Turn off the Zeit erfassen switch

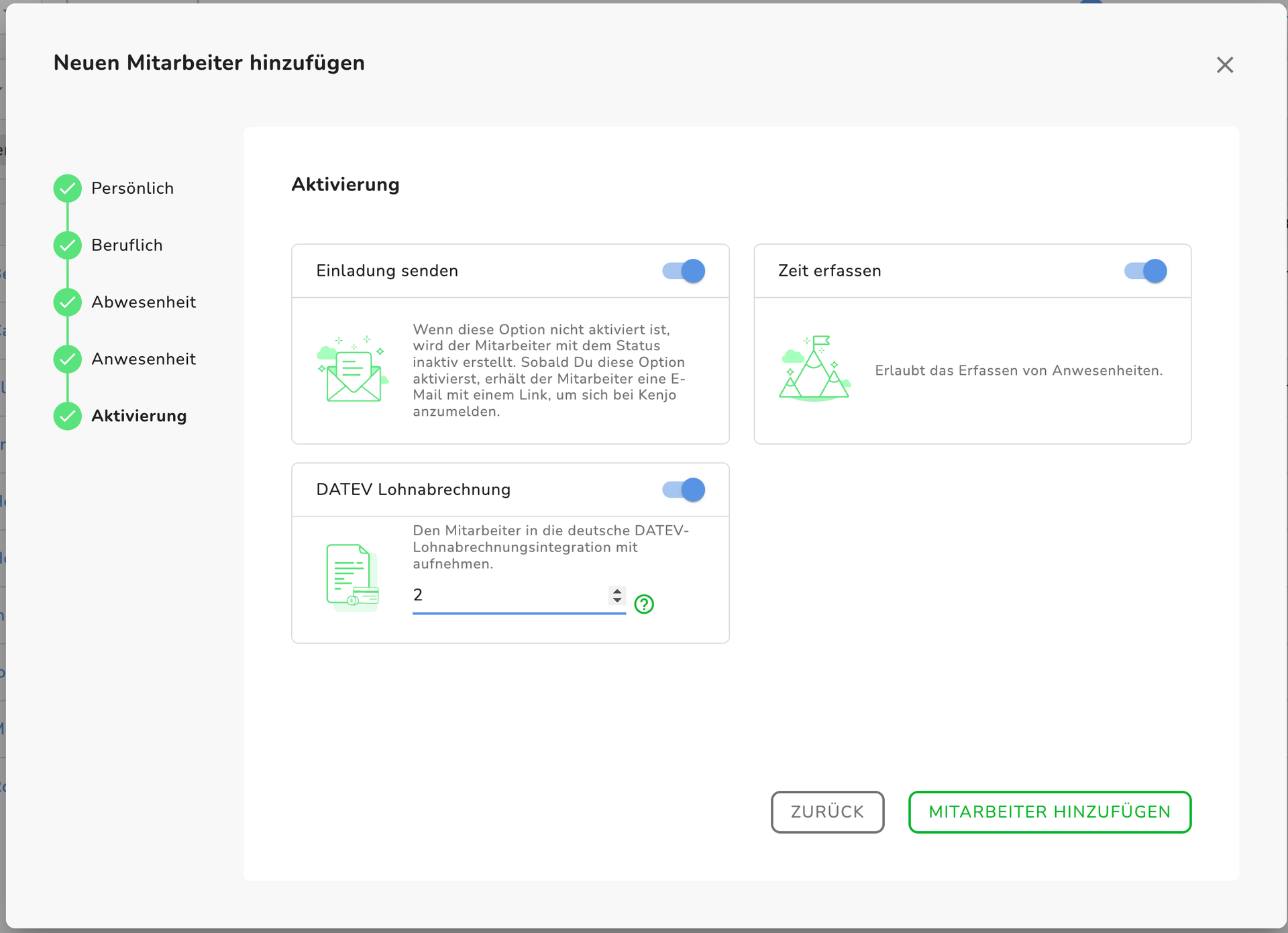click(1145, 271)
